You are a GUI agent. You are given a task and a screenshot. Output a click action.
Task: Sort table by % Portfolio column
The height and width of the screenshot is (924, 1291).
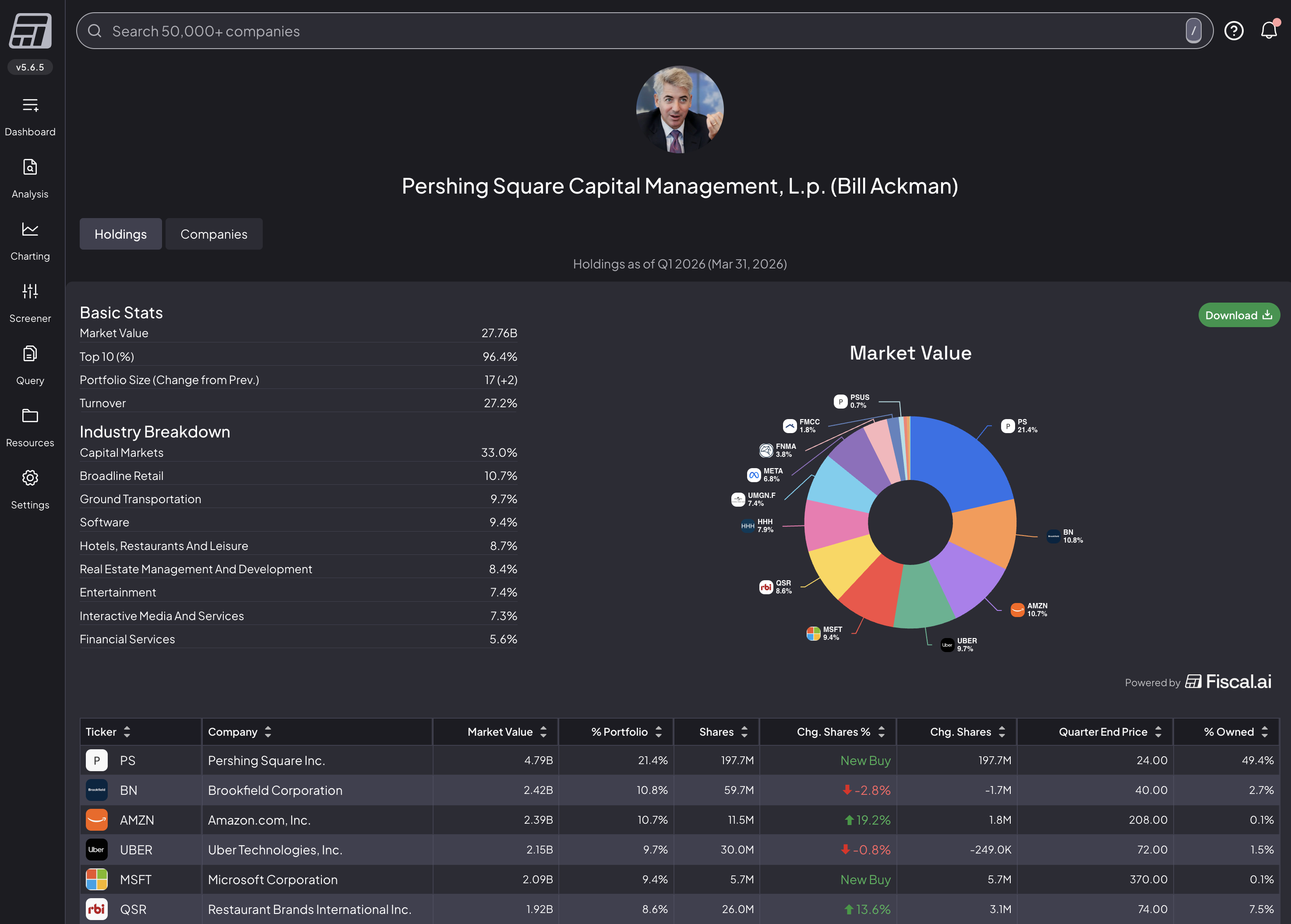(658, 732)
